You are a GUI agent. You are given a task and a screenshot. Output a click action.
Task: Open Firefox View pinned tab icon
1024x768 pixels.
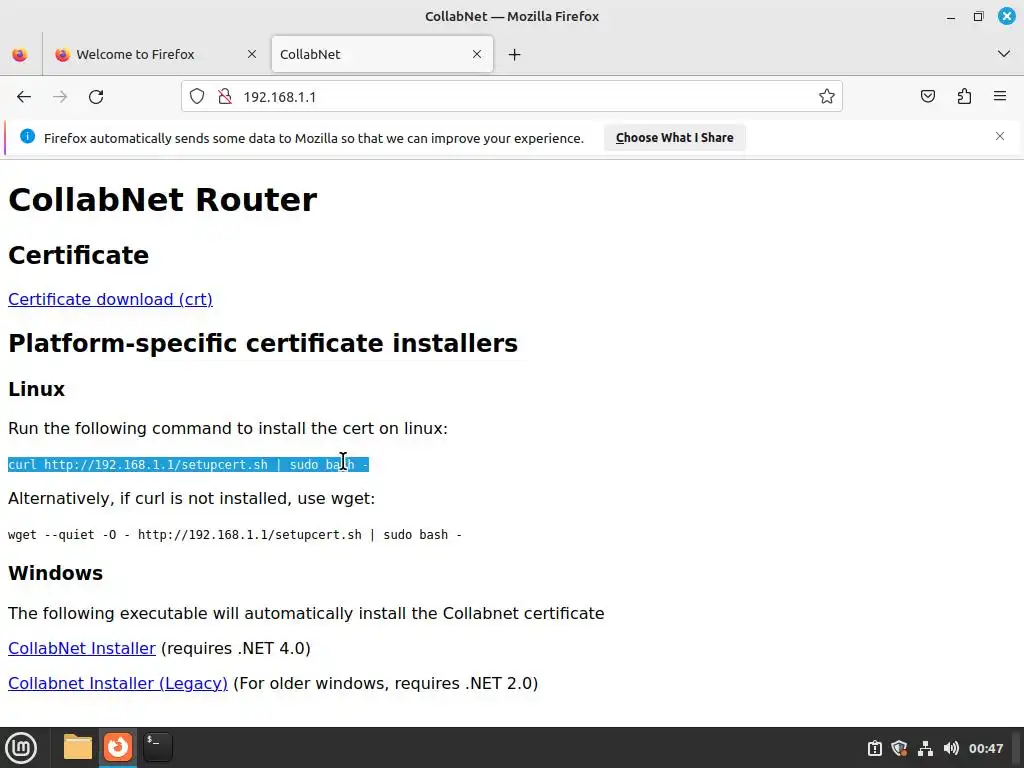click(20, 54)
